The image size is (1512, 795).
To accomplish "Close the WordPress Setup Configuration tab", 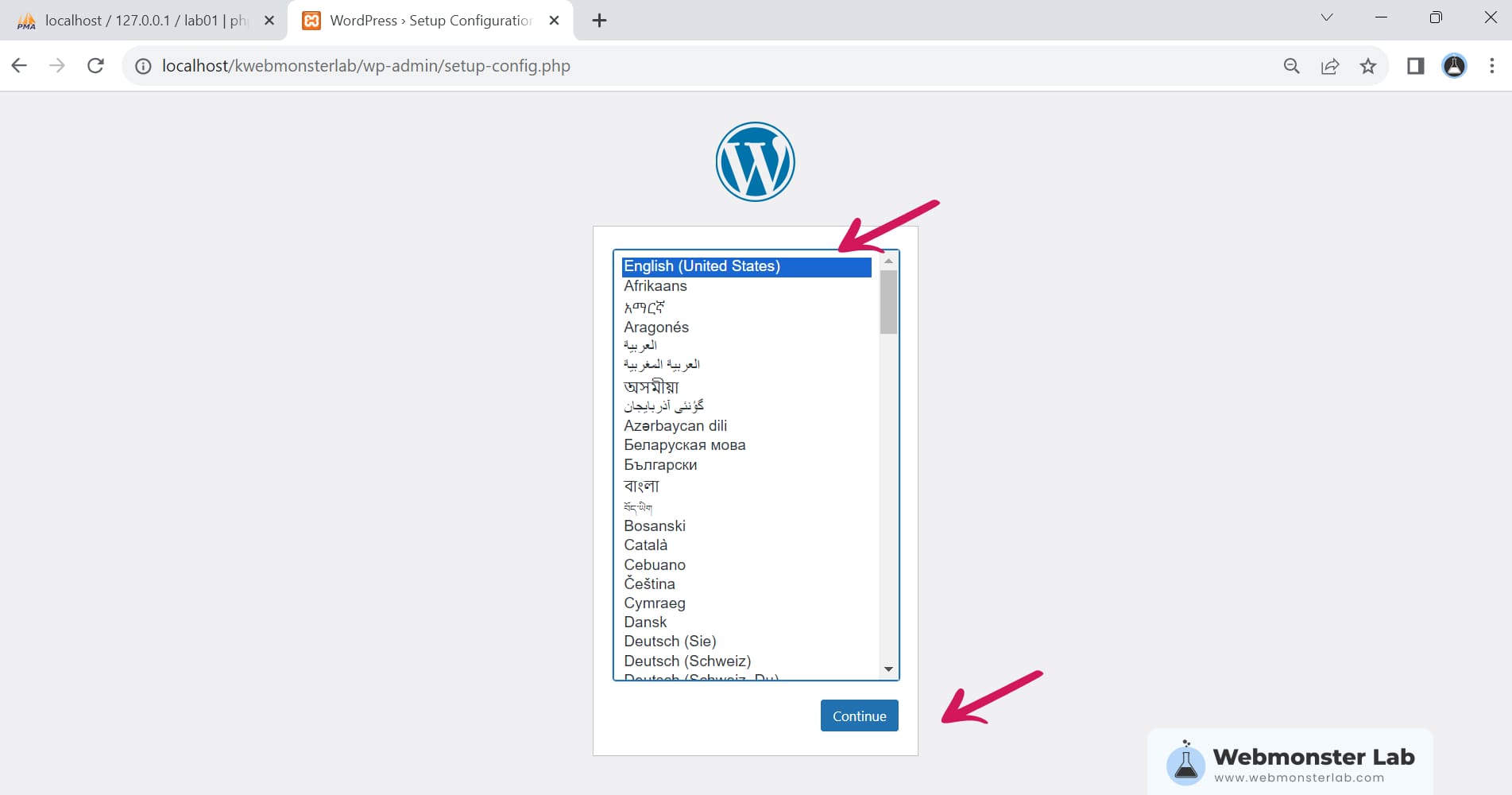I will (x=555, y=21).
